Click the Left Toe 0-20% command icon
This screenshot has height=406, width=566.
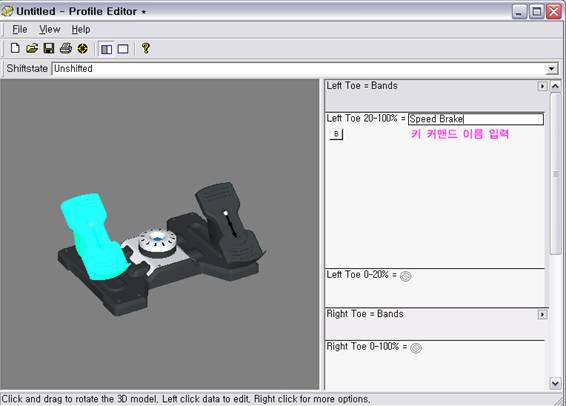coord(405,276)
